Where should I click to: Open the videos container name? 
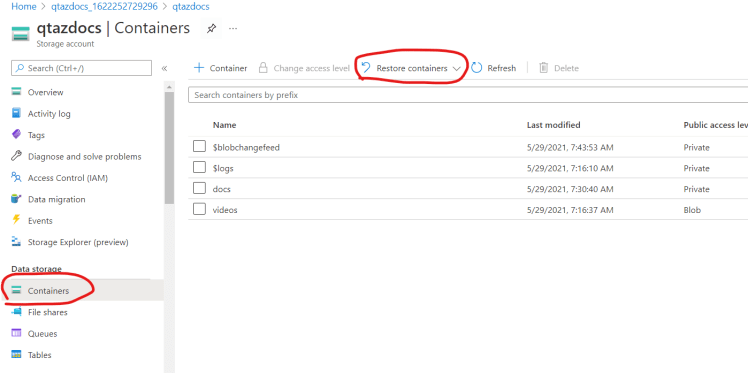pos(225,210)
